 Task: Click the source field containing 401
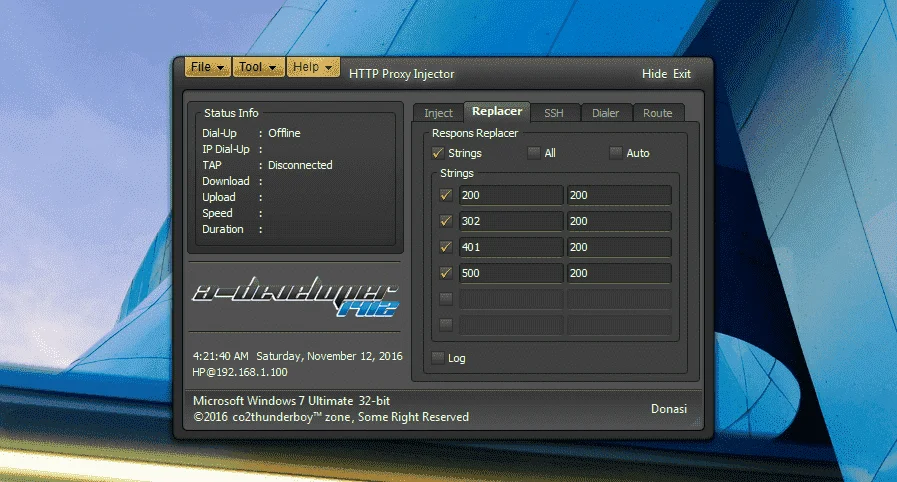[511, 247]
